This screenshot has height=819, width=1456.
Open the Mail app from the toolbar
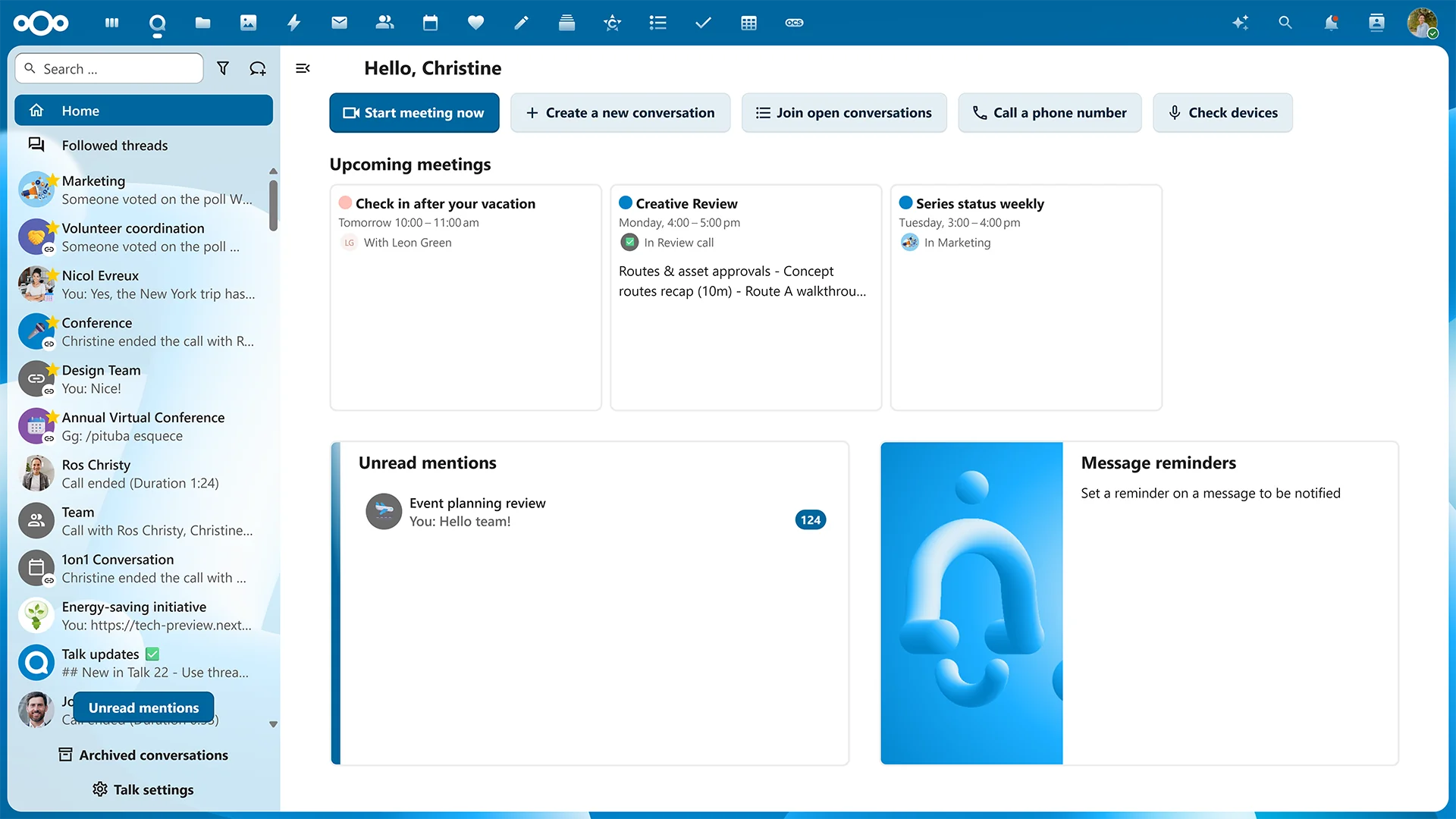click(x=339, y=23)
